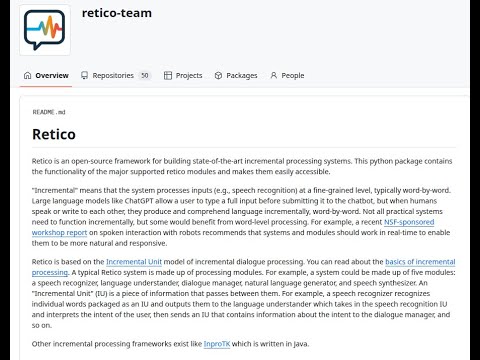Follow the workshop report link
This screenshot has width=480, height=360.
pyautogui.click(x=59, y=233)
